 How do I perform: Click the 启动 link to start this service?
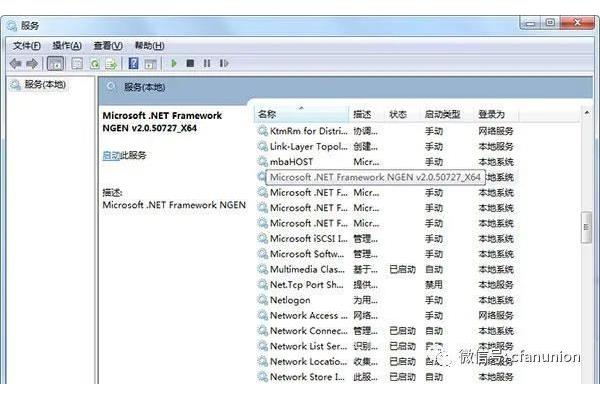(111, 155)
